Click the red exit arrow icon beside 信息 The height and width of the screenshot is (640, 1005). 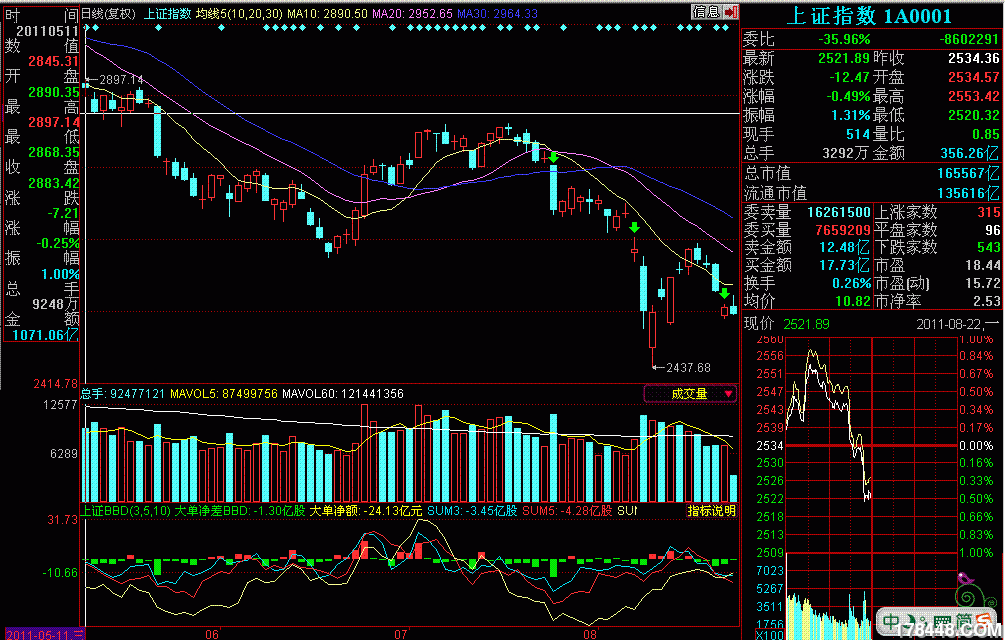[x=731, y=12]
